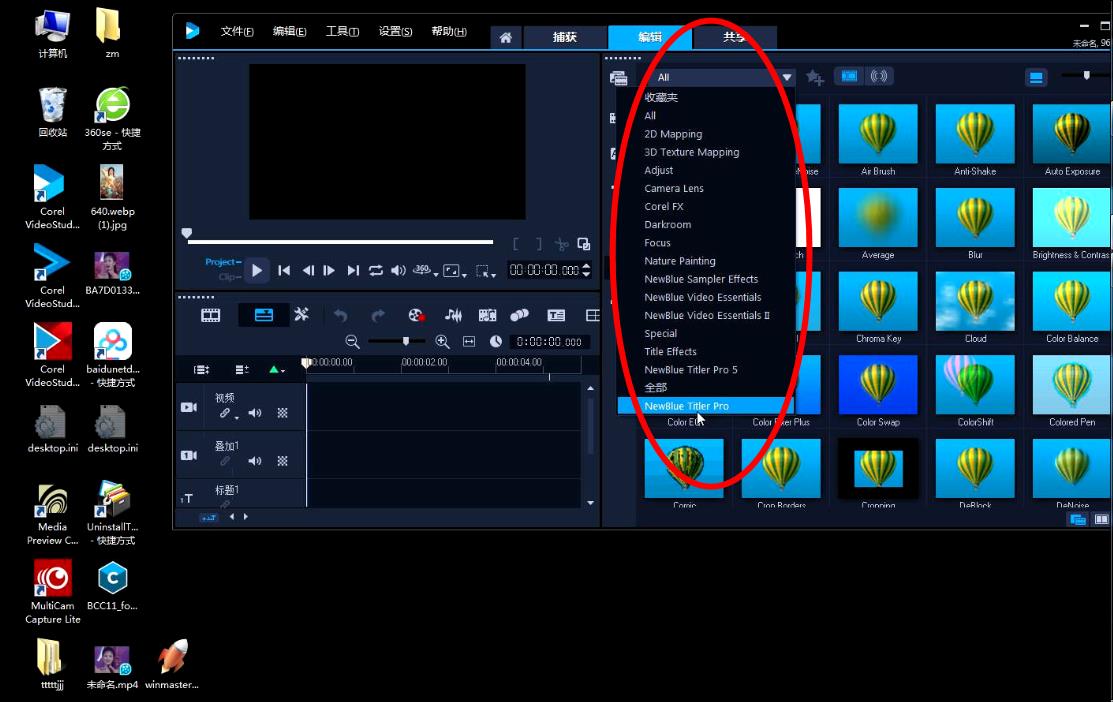
Task: Click the project duration clock icon
Action: click(496, 341)
